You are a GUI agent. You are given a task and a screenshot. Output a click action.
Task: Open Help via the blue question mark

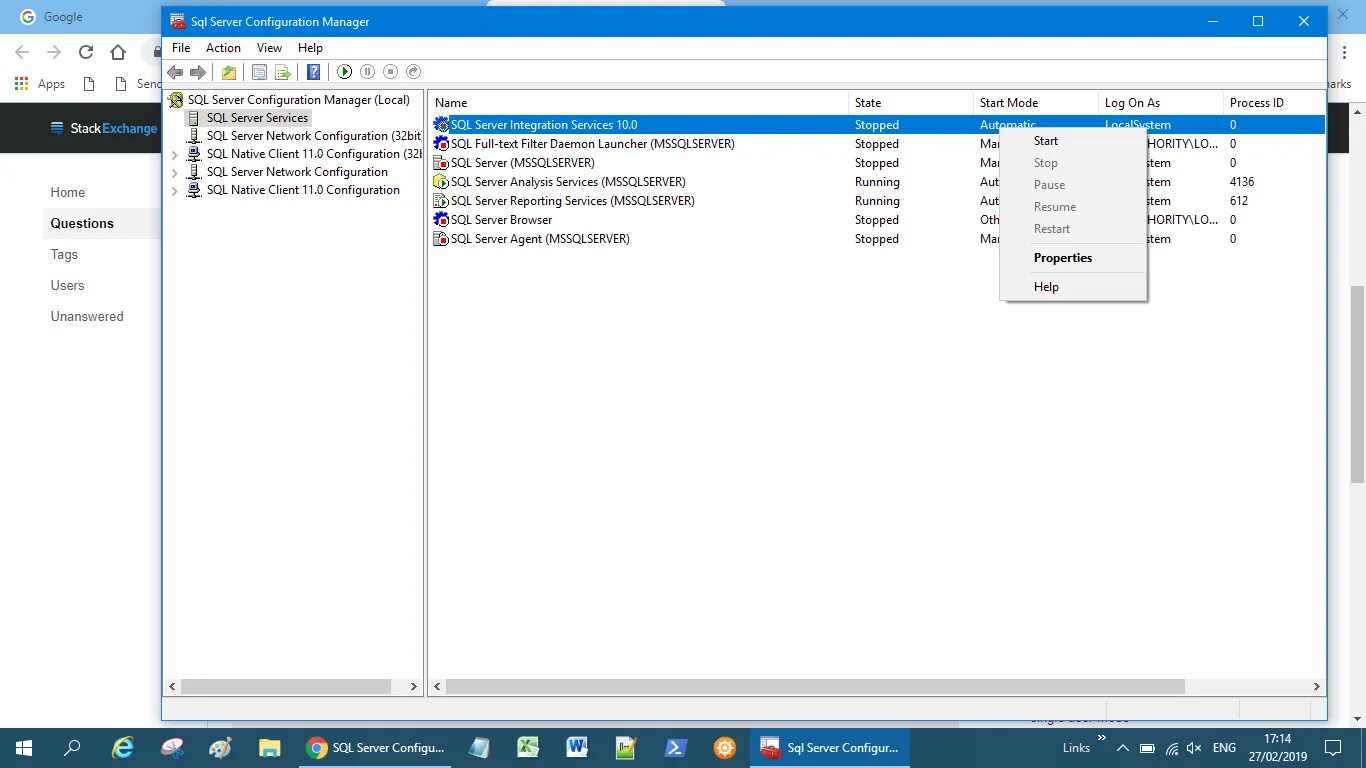[x=314, y=72]
